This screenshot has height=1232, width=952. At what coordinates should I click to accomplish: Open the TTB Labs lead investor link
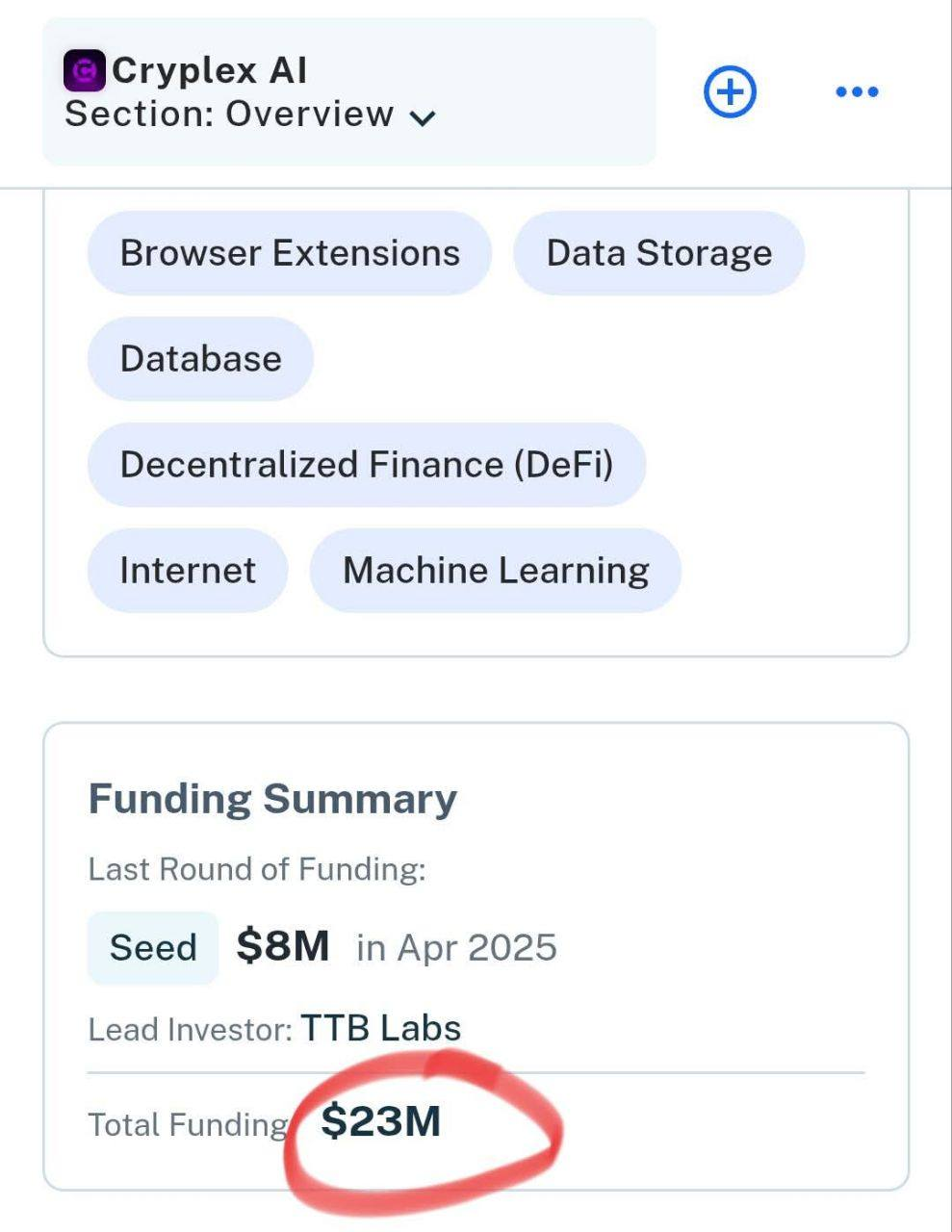[x=381, y=1028]
